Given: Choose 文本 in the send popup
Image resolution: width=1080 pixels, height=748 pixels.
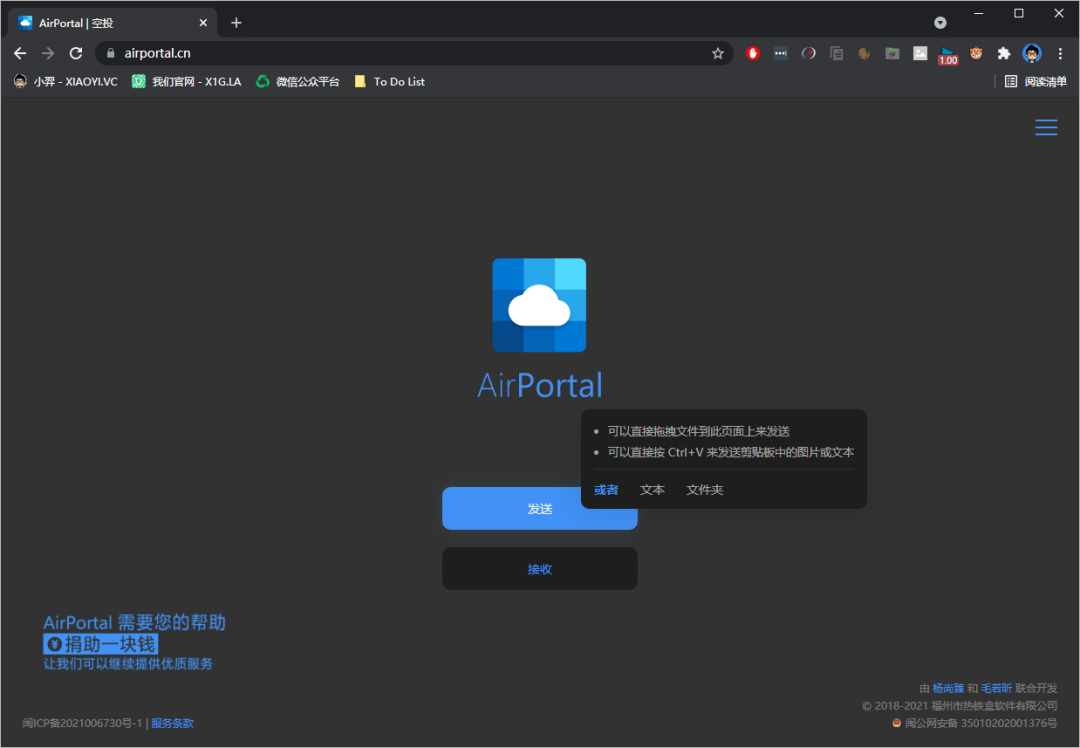Looking at the screenshot, I should (652, 490).
